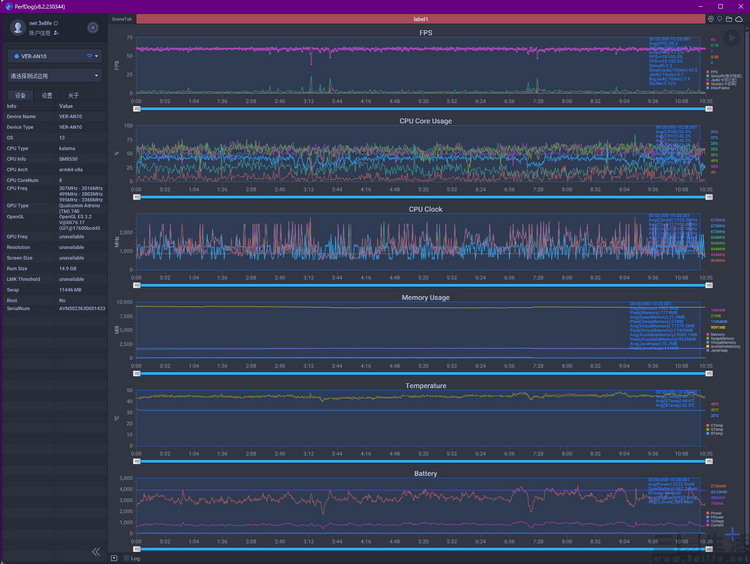Open the VER-AN10 device dropdown

pyautogui.click(x=55, y=56)
